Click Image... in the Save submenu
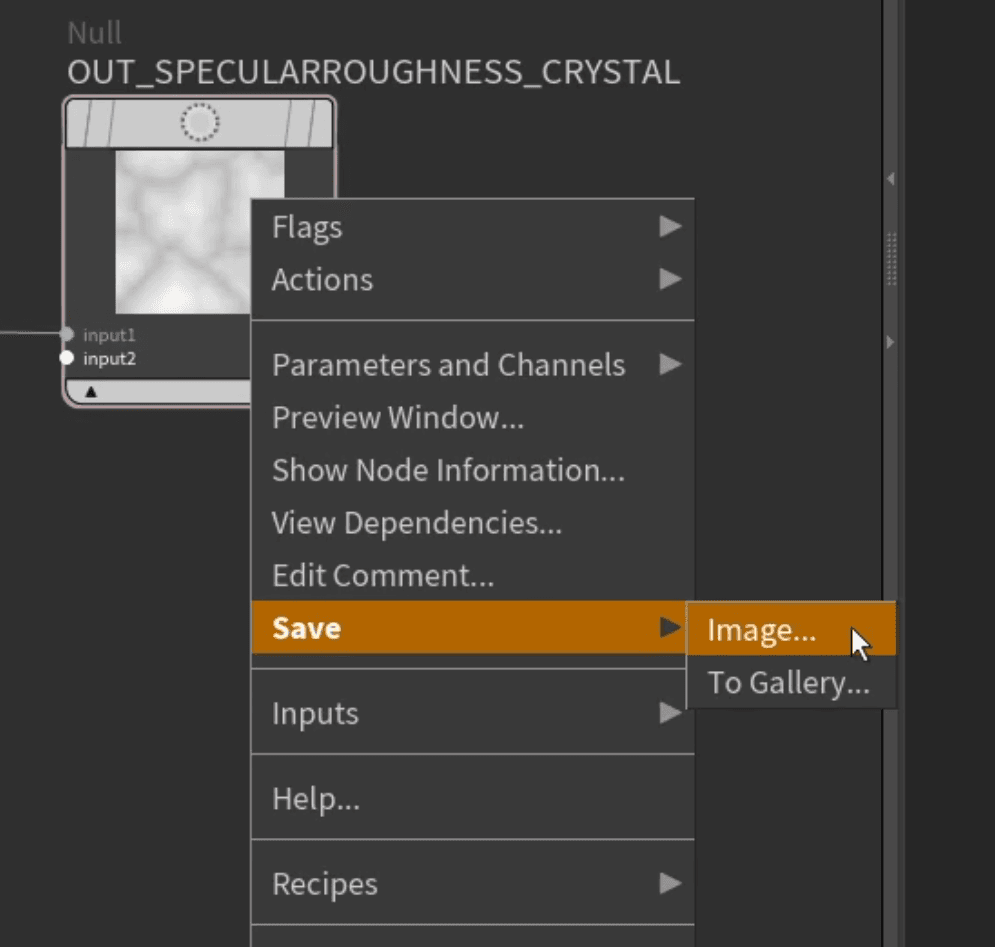This screenshot has width=995, height=947. pyautogui.click(x=762, y=630)
